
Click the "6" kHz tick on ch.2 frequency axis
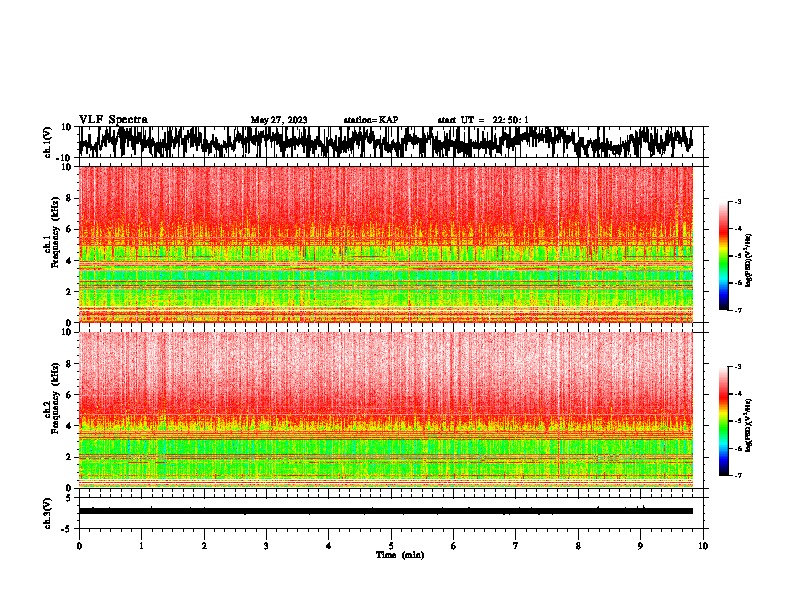[69, 394]
